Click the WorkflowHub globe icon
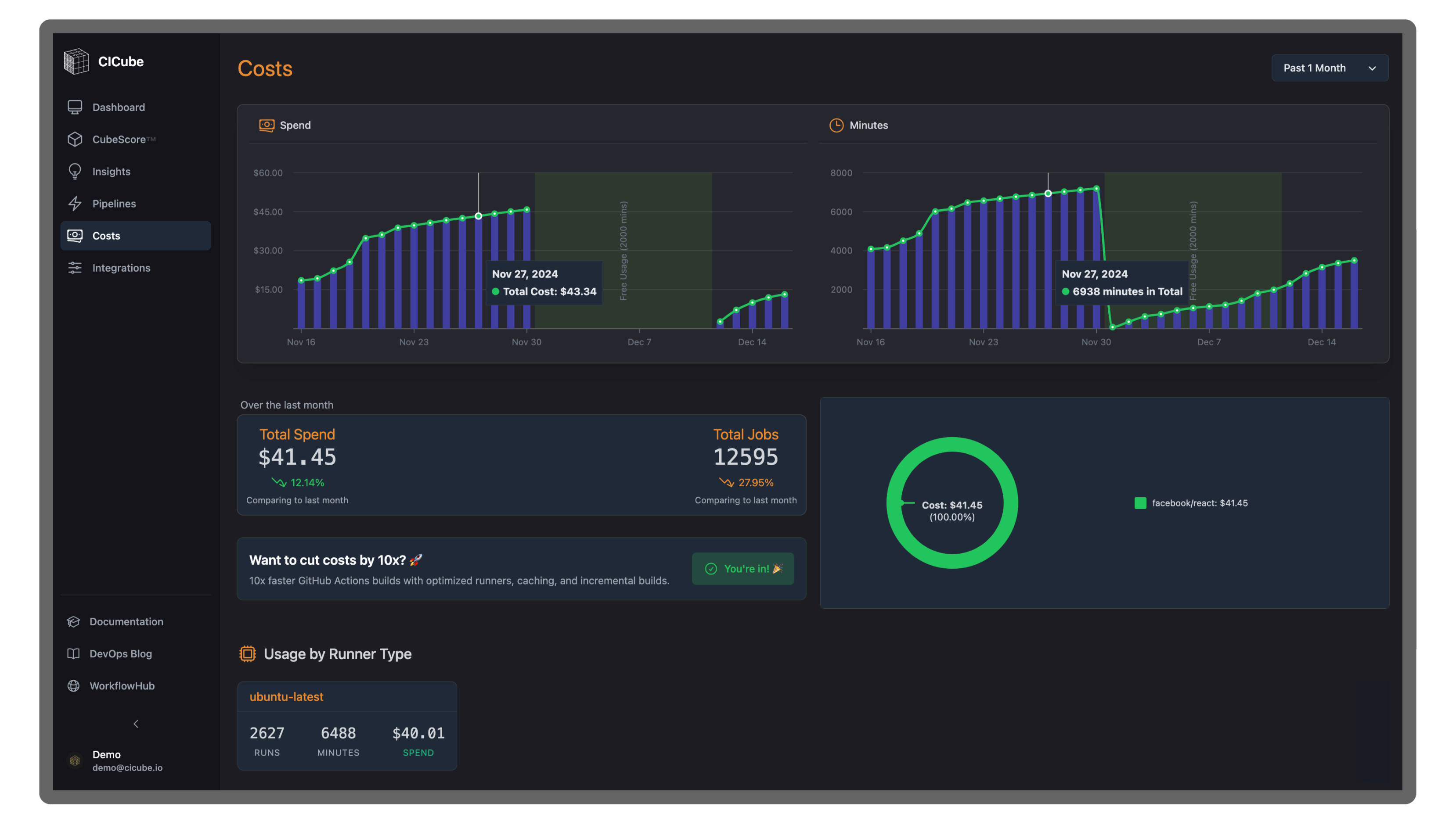This screenshot has width=1456, height=818. pos(73,686)
